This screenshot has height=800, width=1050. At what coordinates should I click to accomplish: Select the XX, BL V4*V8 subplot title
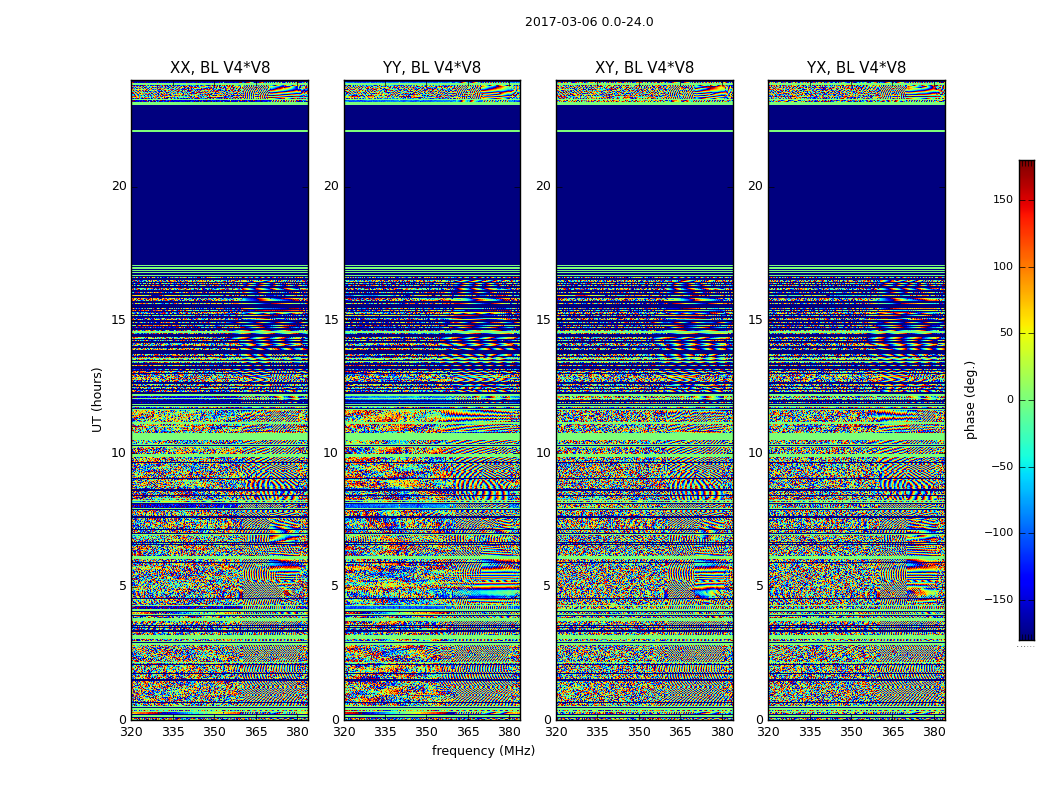pyautogui.click(x=220, y=68)
